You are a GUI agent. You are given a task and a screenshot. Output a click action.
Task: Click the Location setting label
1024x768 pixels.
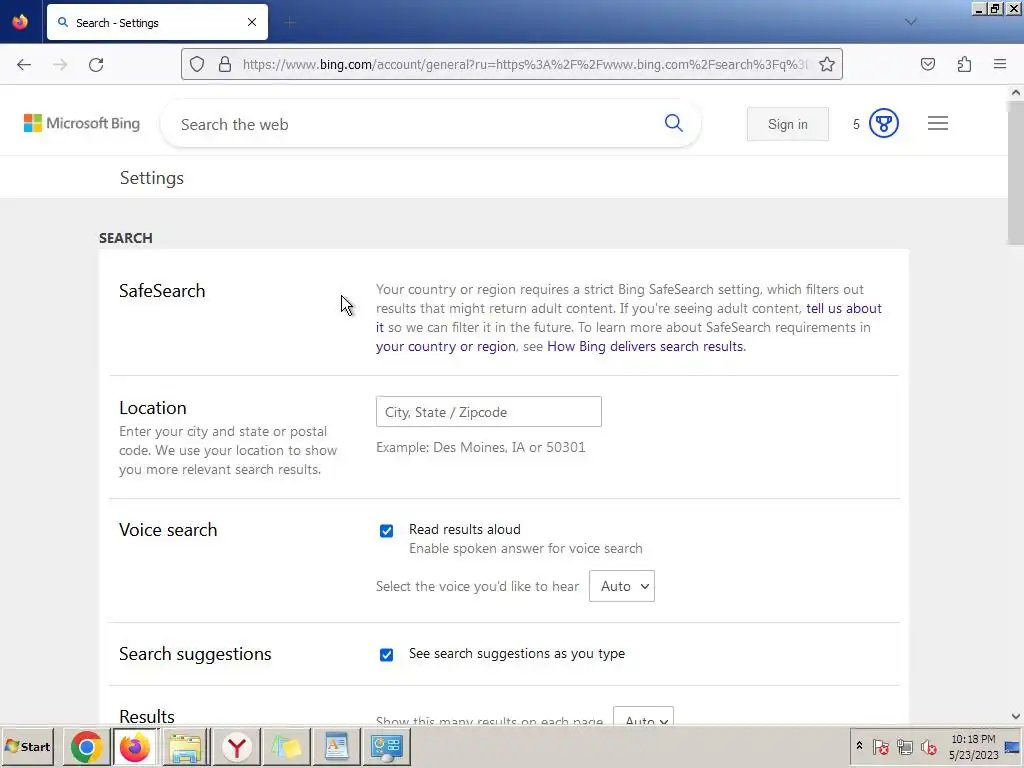click(153, 408)
